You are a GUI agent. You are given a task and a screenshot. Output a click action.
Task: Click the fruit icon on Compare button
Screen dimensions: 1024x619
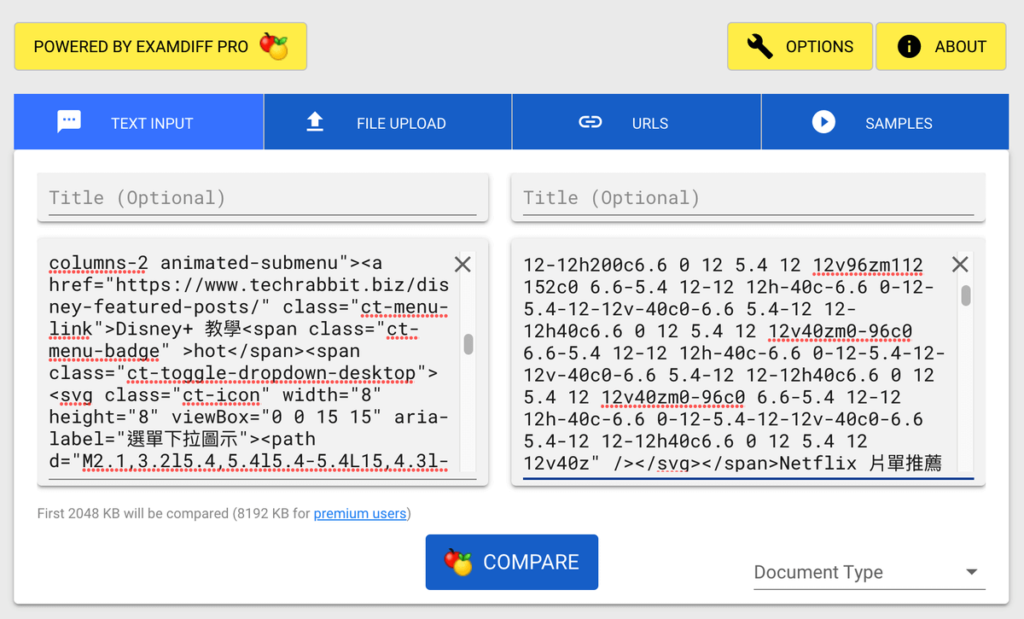pos(458,562)
